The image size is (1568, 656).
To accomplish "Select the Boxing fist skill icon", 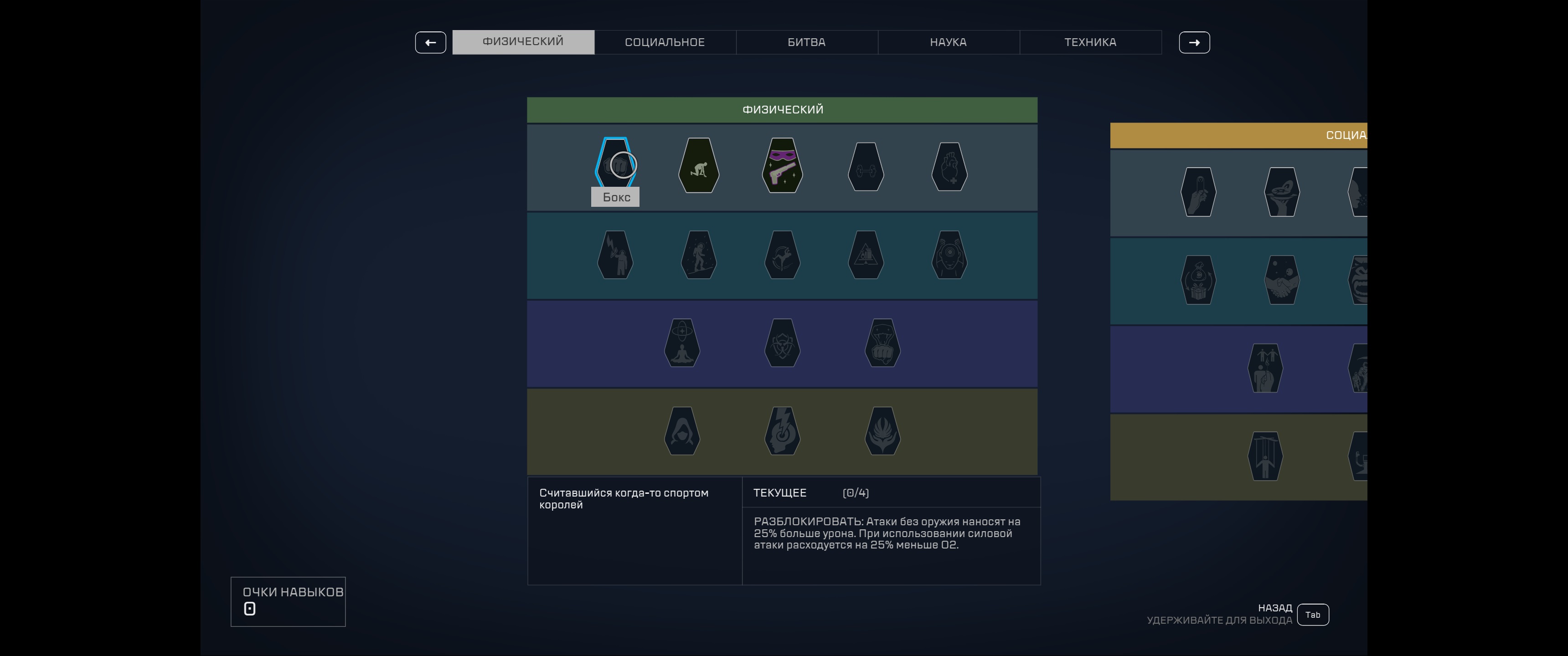I will 615,164.
